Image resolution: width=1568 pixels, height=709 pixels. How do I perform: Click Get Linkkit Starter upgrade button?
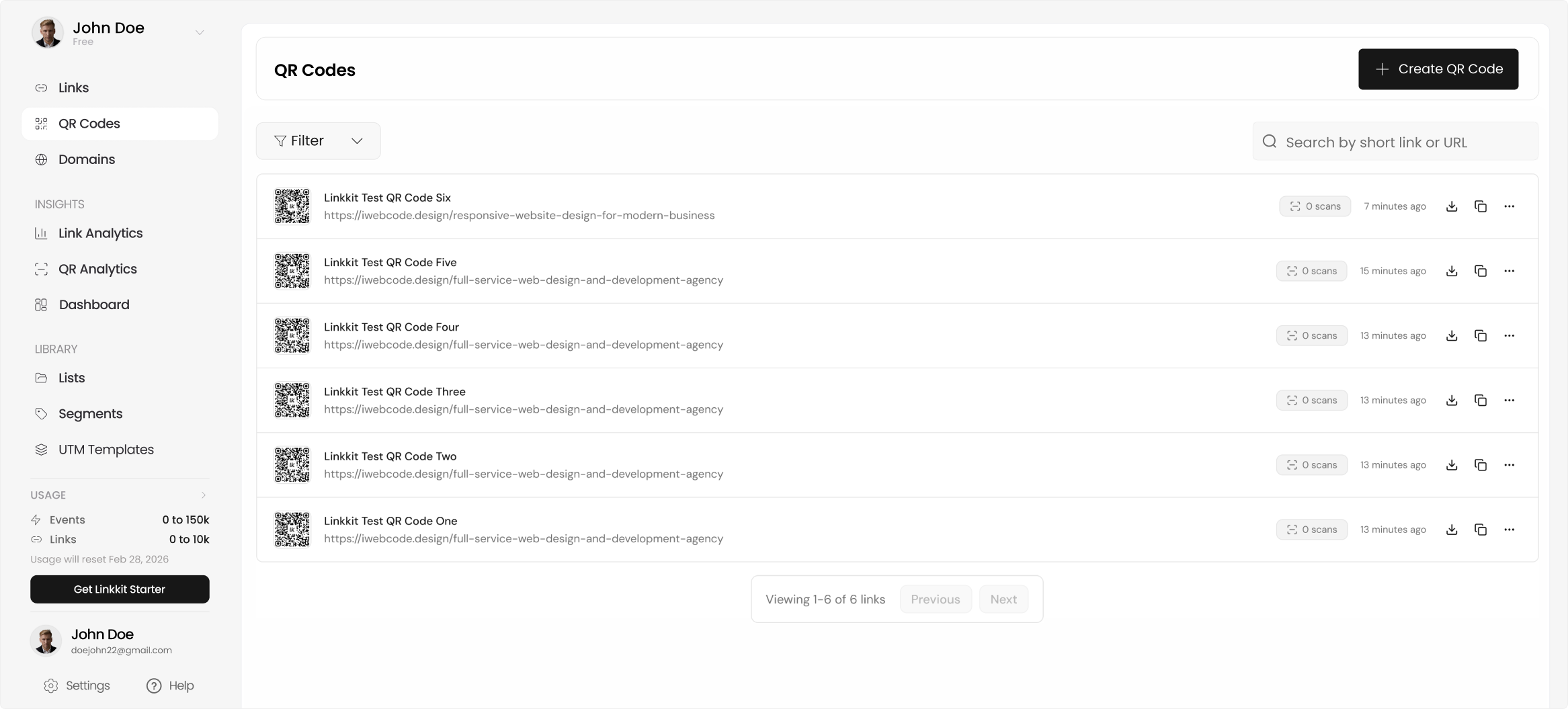120,589
